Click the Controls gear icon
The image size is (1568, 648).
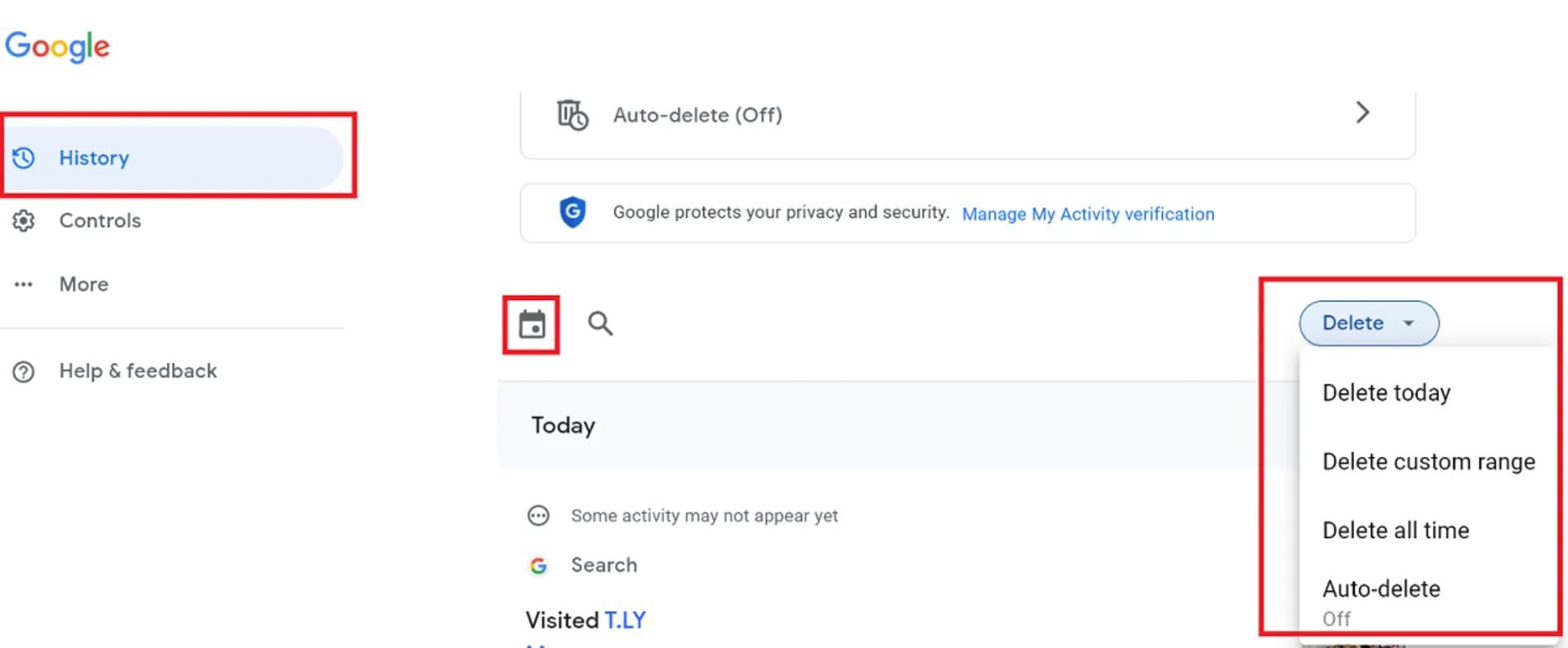click(x=24, y=220)
